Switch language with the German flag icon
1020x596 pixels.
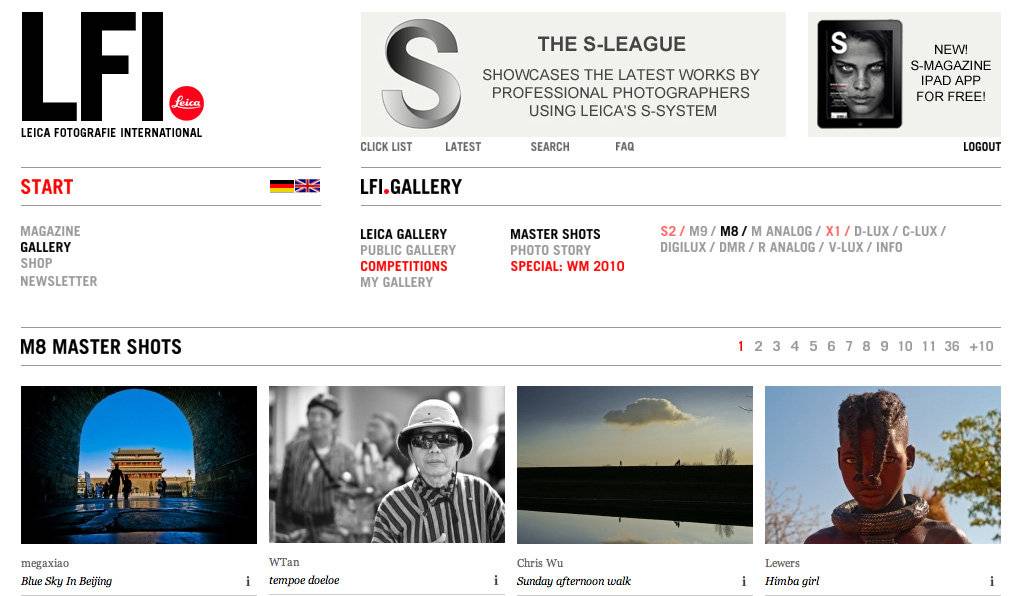(x=282, y=186)
